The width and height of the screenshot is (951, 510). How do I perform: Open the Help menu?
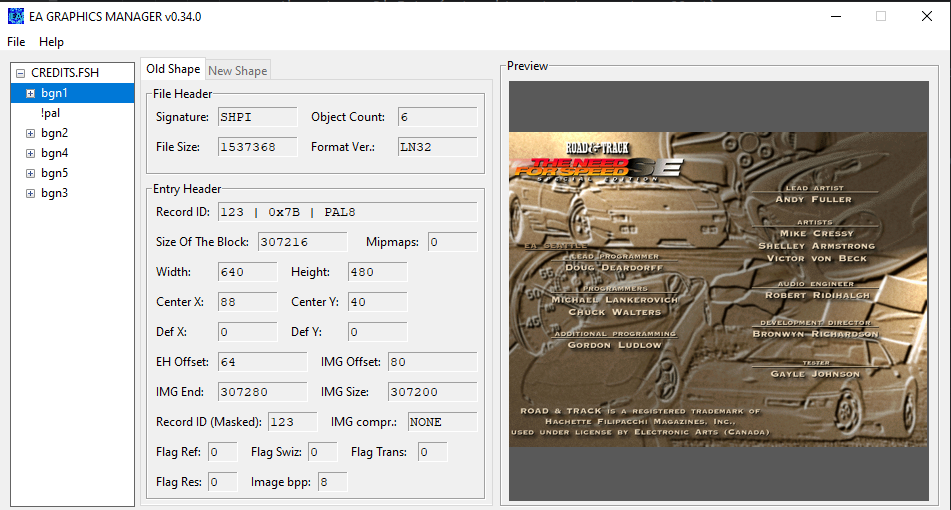(x=51, y=42)
